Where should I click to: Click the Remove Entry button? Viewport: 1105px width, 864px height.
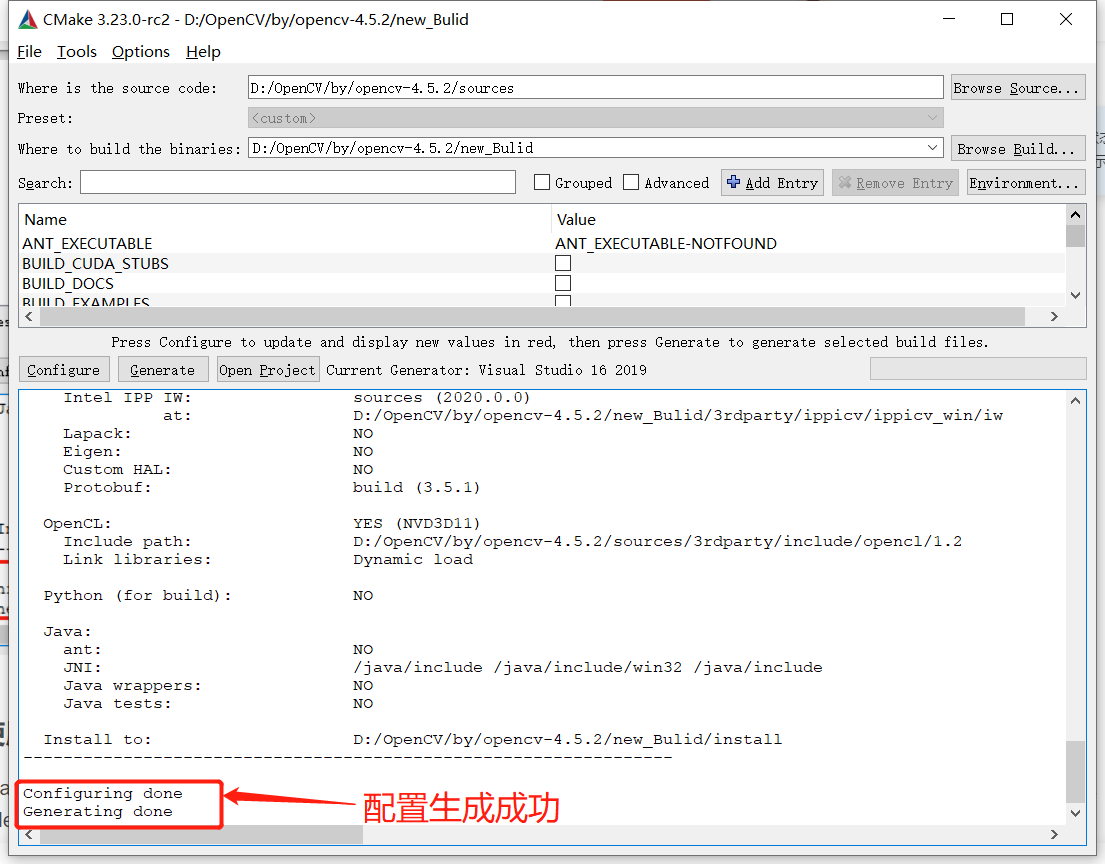point(895,183)
